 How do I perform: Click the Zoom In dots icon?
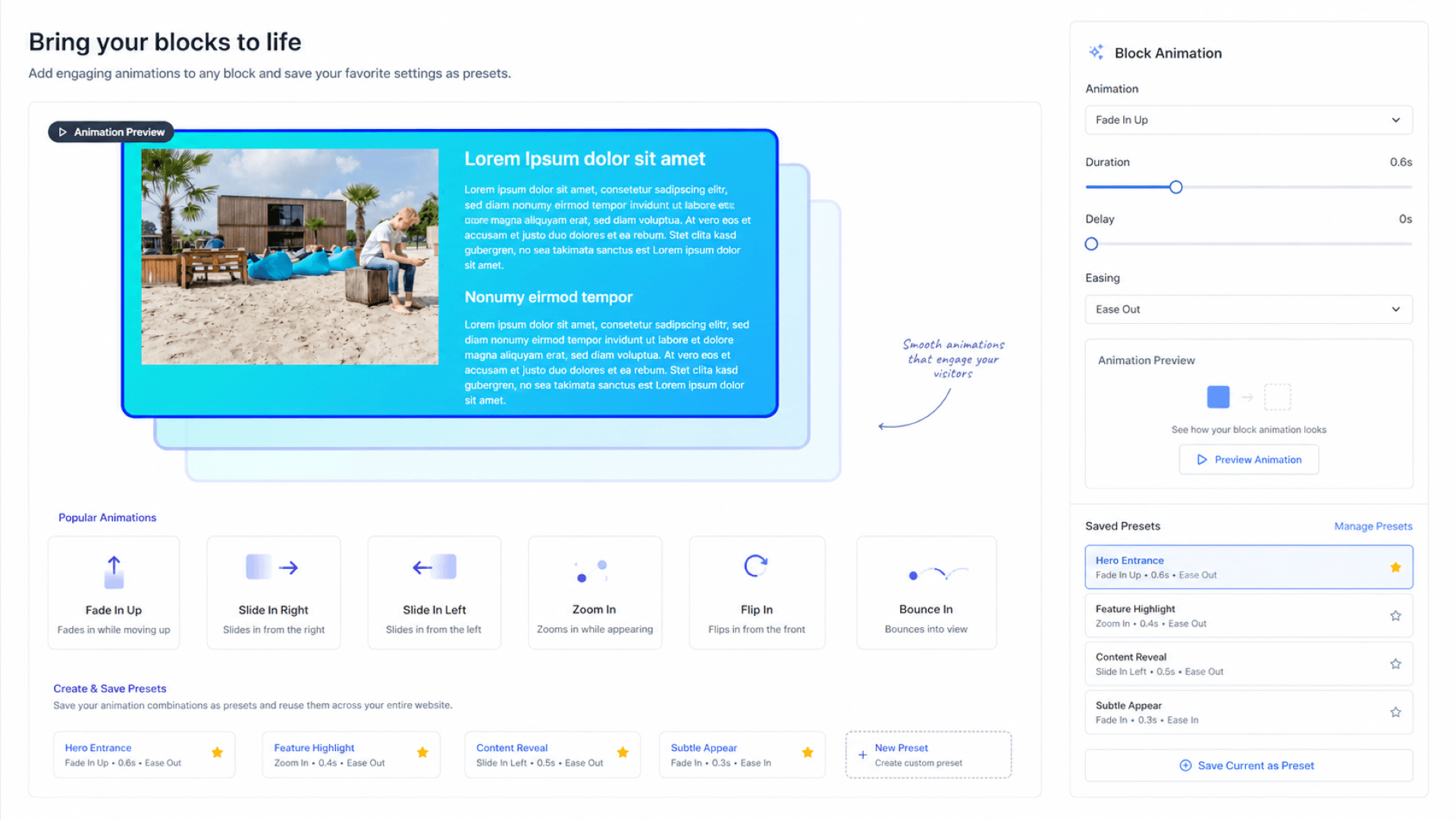[x=591, y=571]
